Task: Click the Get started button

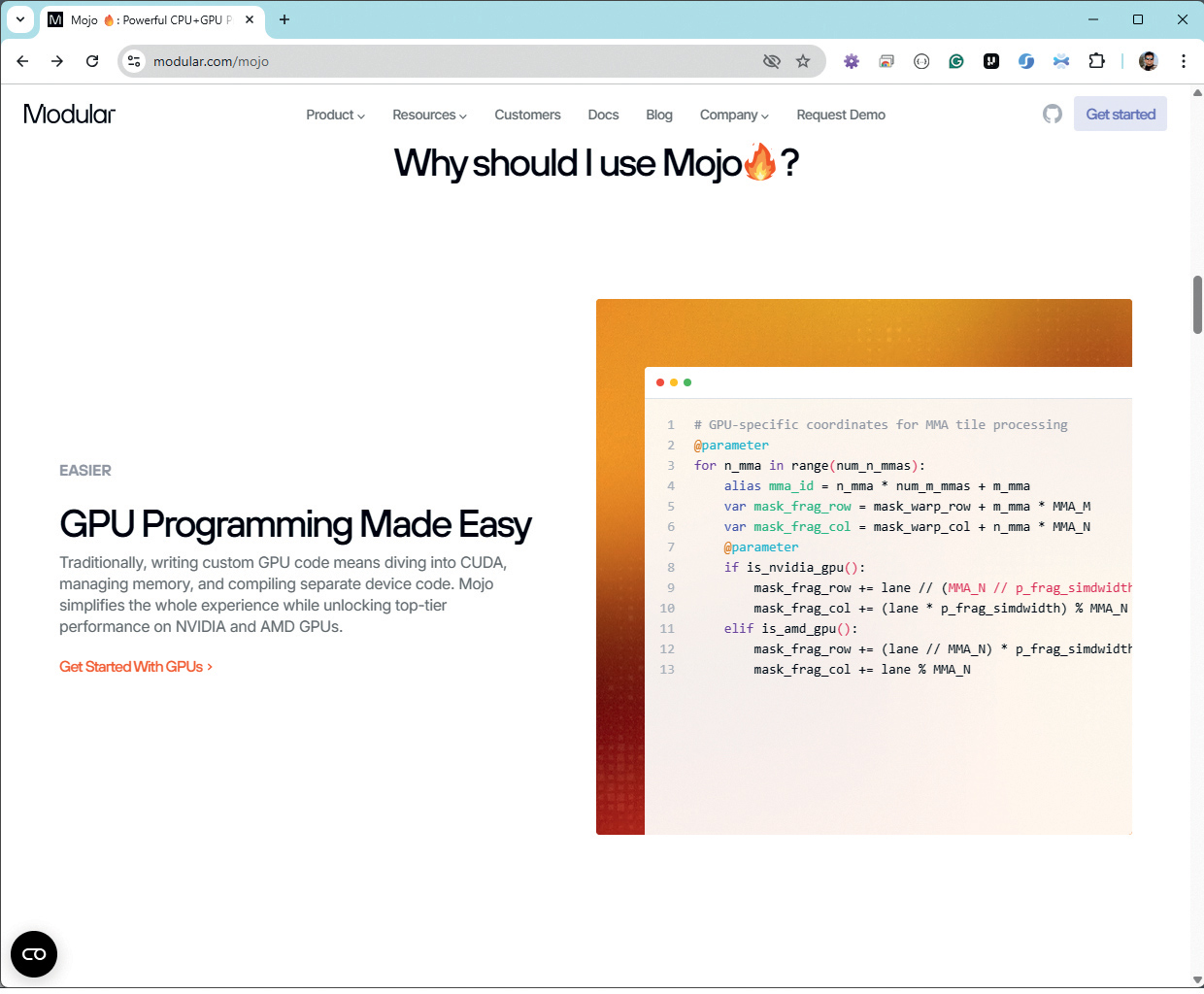Action: tap(1120, 115)
